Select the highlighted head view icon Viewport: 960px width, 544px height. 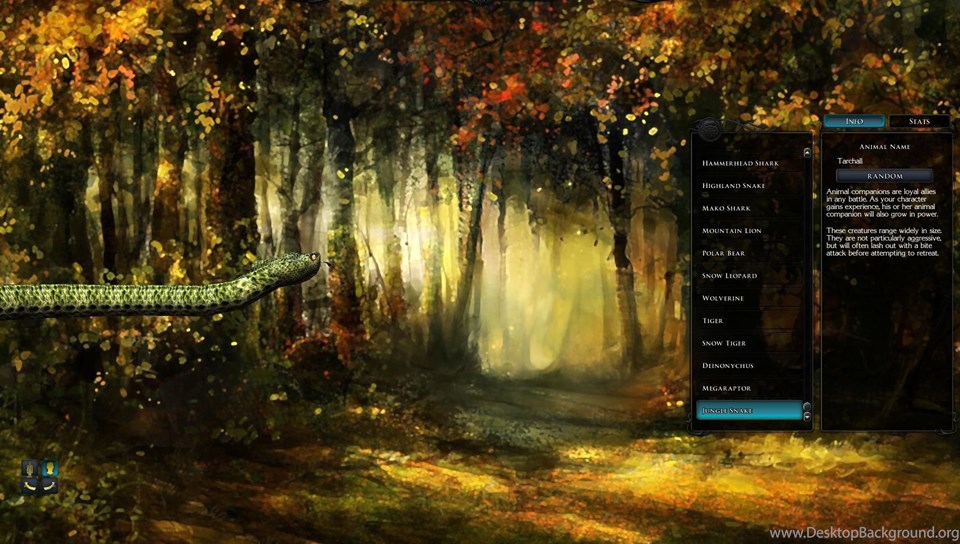point(49,469)
